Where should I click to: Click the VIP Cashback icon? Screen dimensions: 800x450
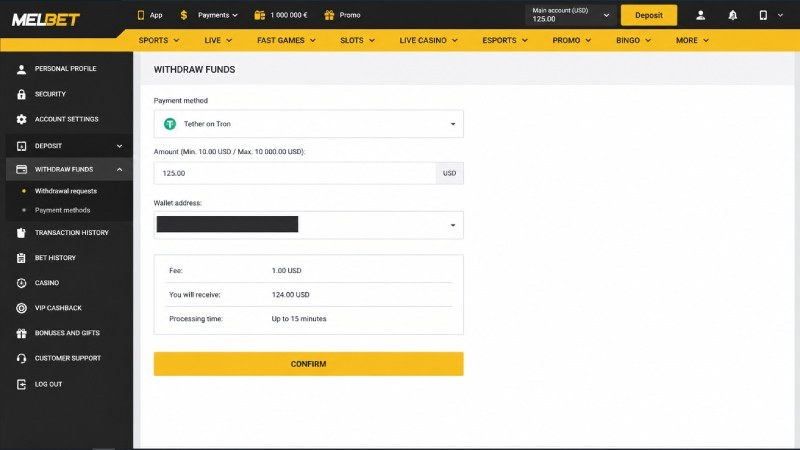[x=21, y=308]
